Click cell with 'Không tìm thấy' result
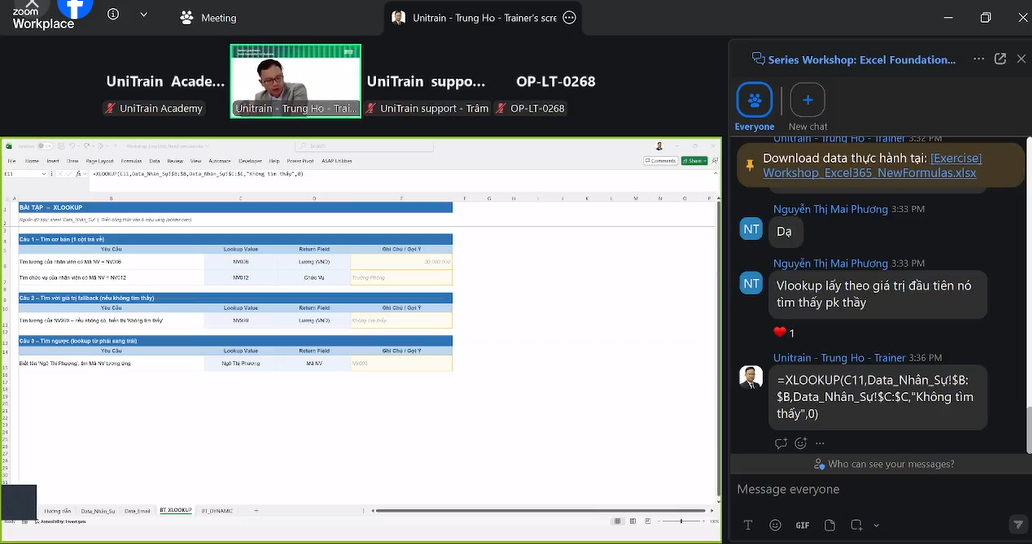The width and height of the screenshot is (1032, 544). (x=401, y=320)
